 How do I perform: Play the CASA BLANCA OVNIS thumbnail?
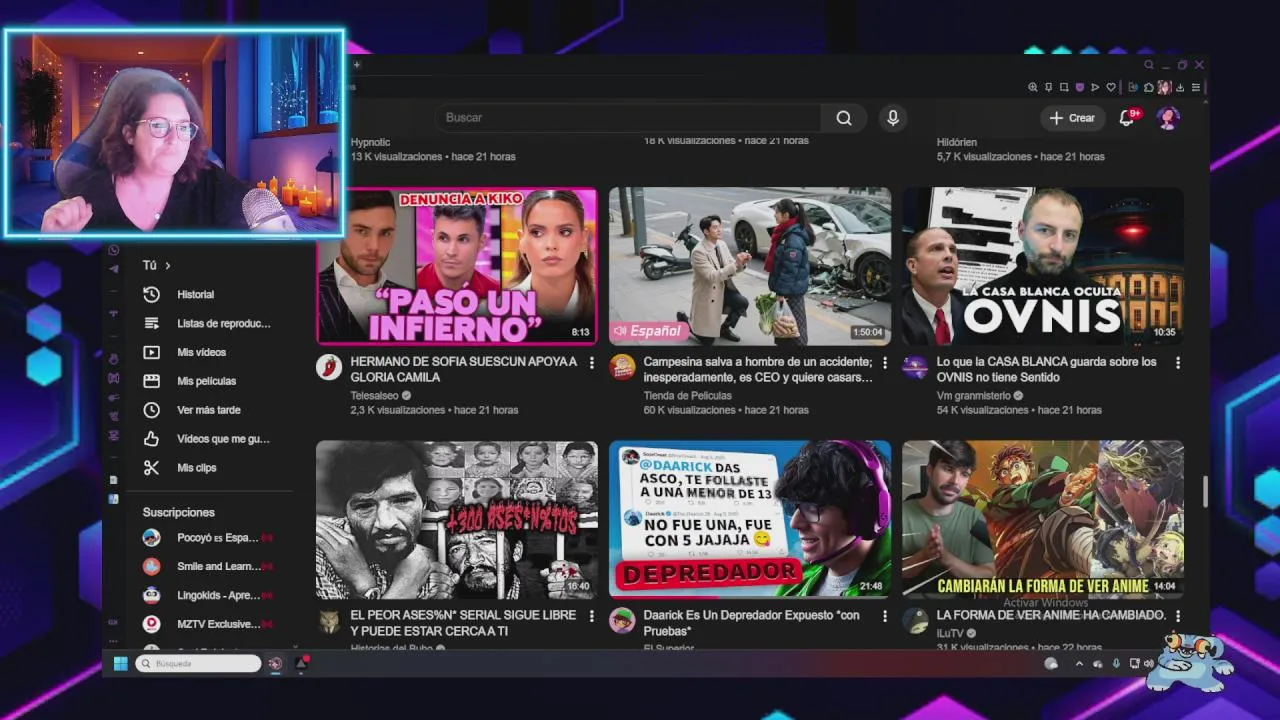(x=1043, y=266)
